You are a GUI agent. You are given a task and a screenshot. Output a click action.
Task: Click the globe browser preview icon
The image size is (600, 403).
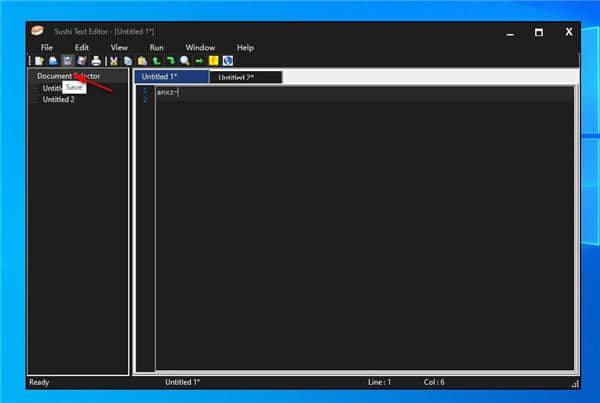coord(228,61)
